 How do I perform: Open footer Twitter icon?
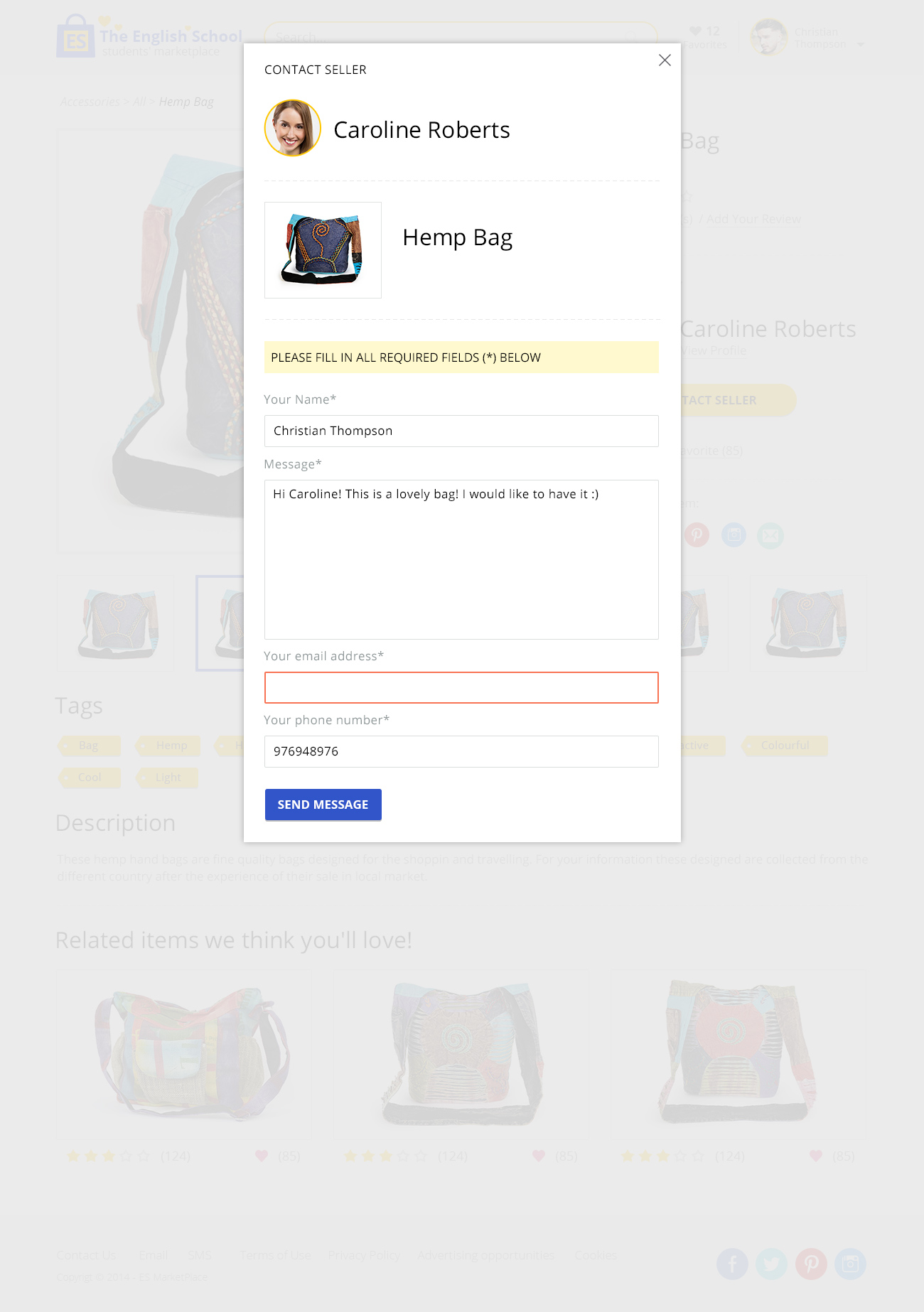tap(771, 1264)
